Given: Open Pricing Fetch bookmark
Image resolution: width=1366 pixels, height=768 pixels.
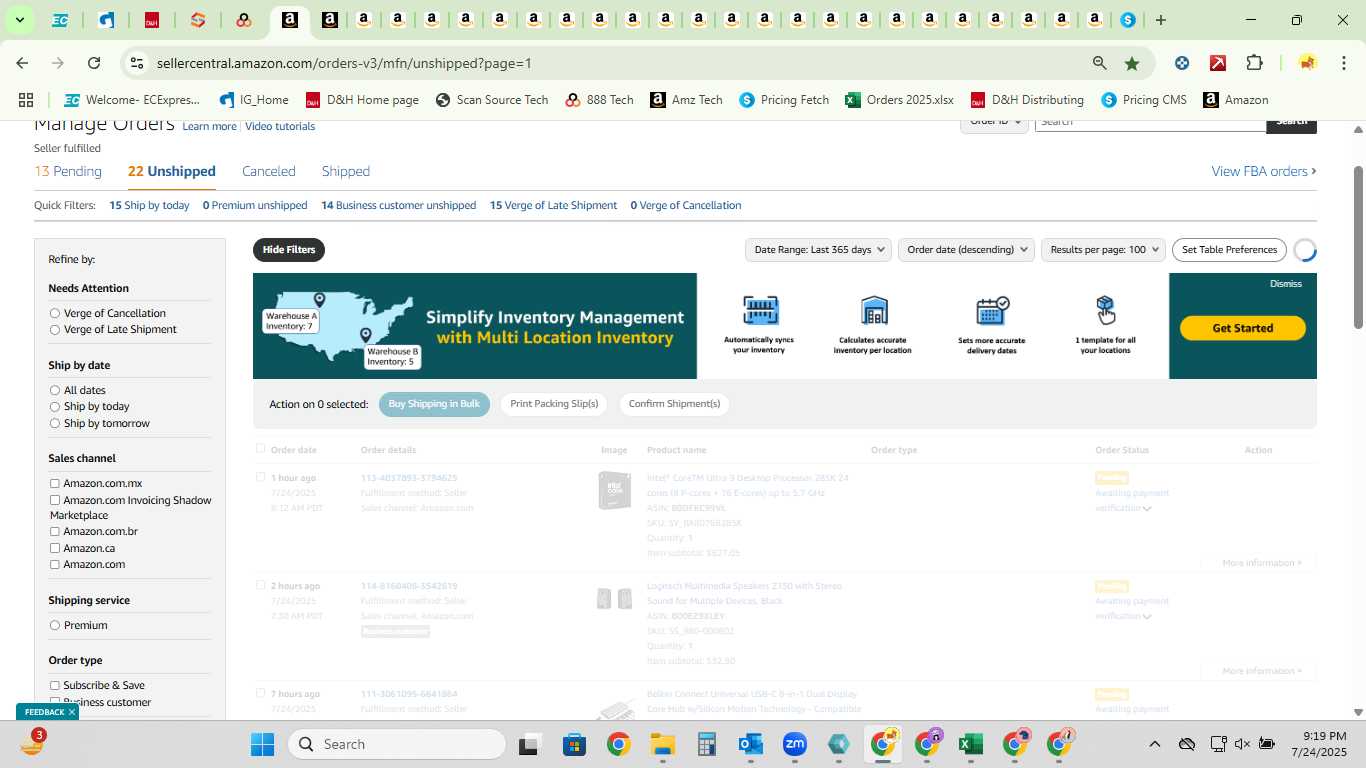Looking at the screenshot, I should tap(784, 100).
